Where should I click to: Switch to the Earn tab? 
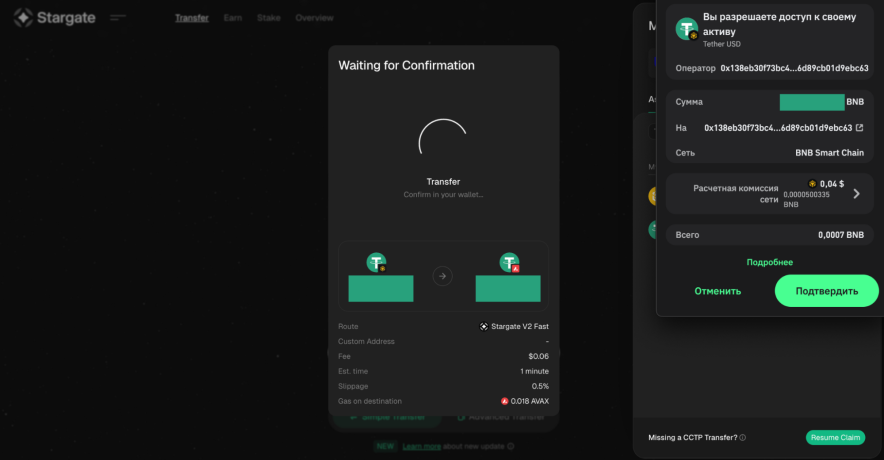[x=233, y=18]
